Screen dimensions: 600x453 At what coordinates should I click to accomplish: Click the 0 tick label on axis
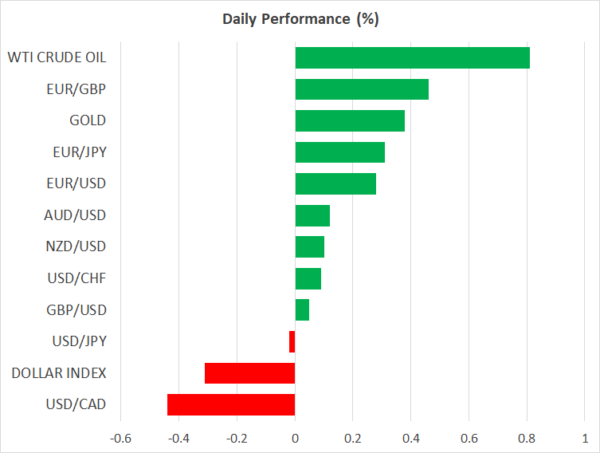295,438
